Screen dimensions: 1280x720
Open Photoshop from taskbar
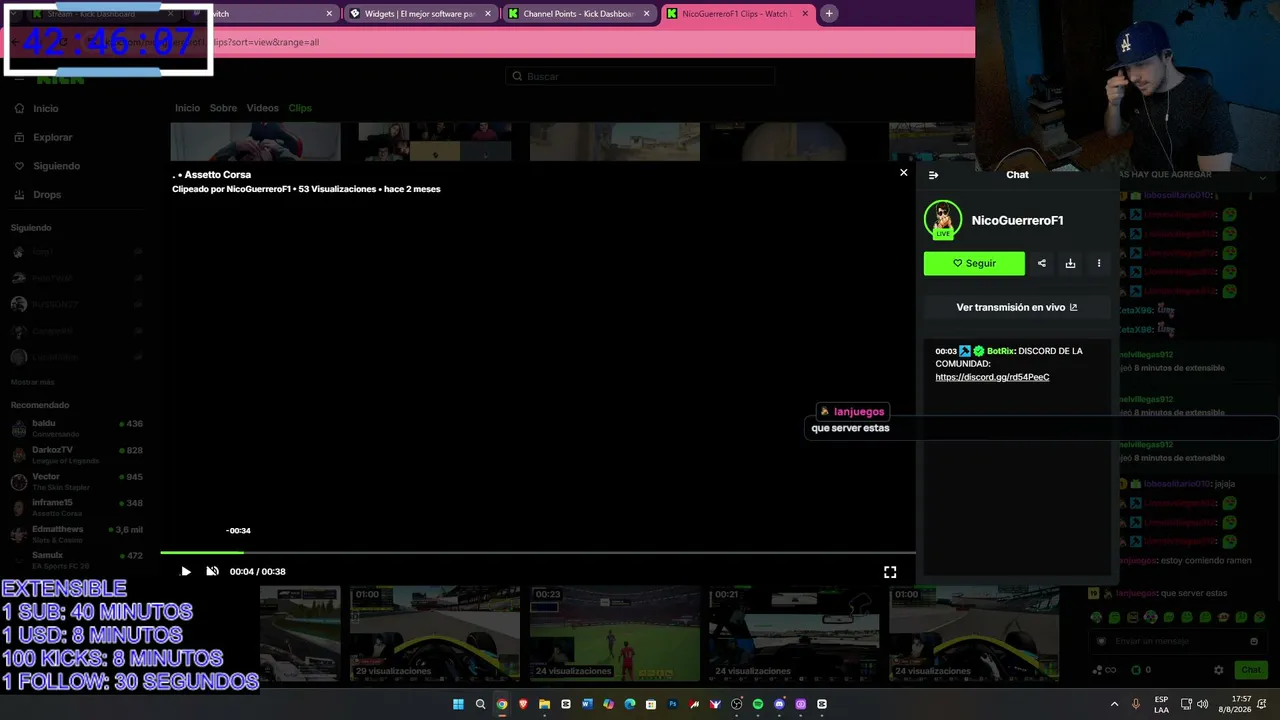pyautogui.click(x=673, y=704)
